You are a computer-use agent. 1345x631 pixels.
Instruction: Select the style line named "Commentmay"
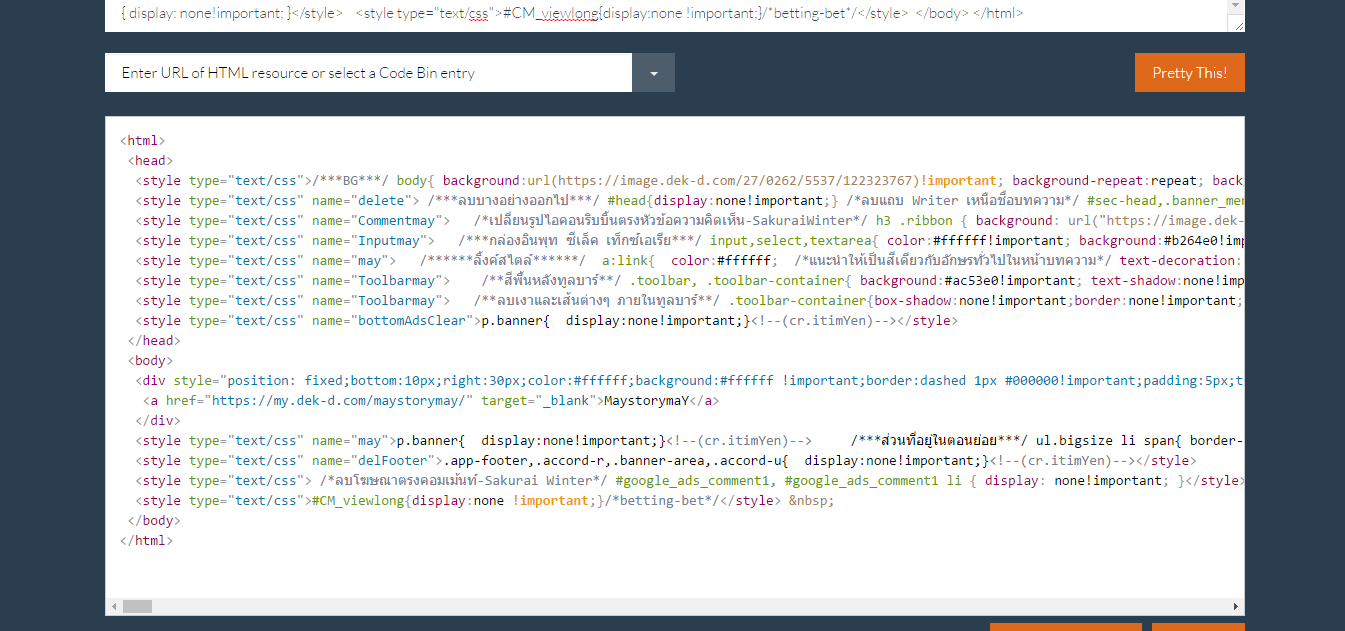coord(690,221)
